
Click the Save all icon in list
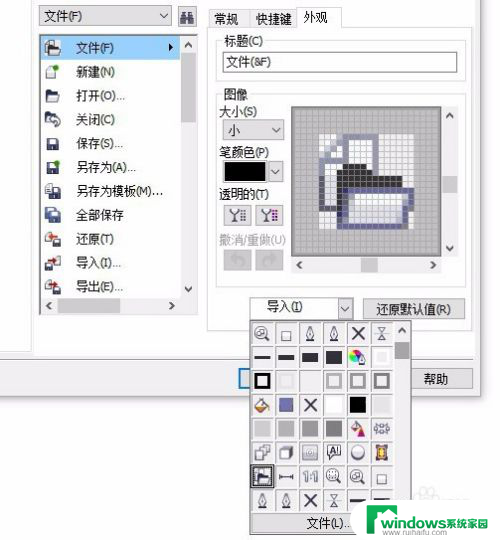(53, 215)
